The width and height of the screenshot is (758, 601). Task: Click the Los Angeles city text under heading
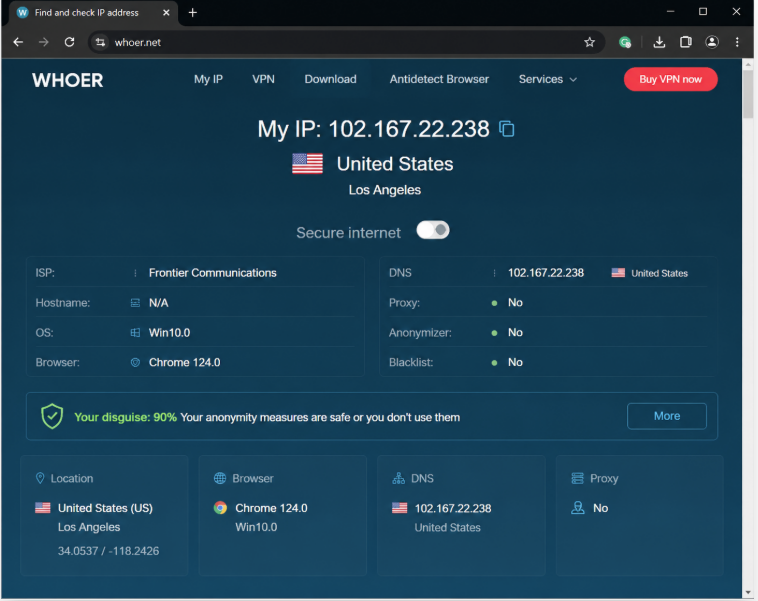385,190
